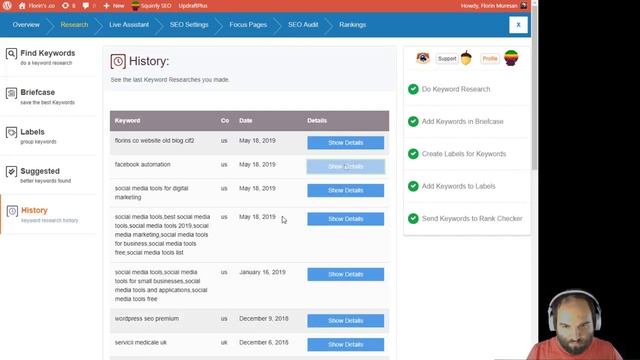Click the Labels tag icon
Screen dimensions: 640x360
point(11,133)
